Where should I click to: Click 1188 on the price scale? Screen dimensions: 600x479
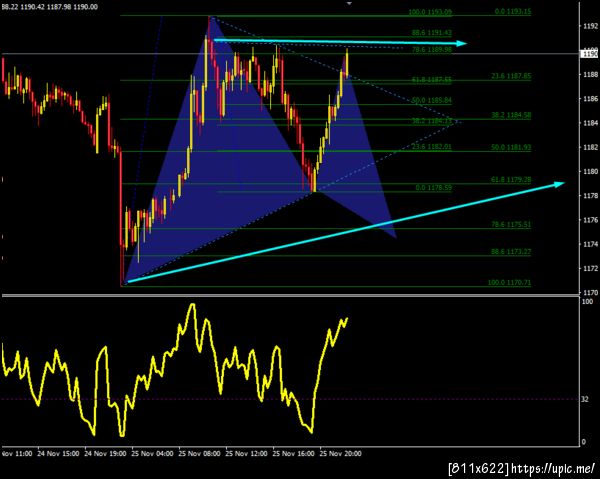590,75
